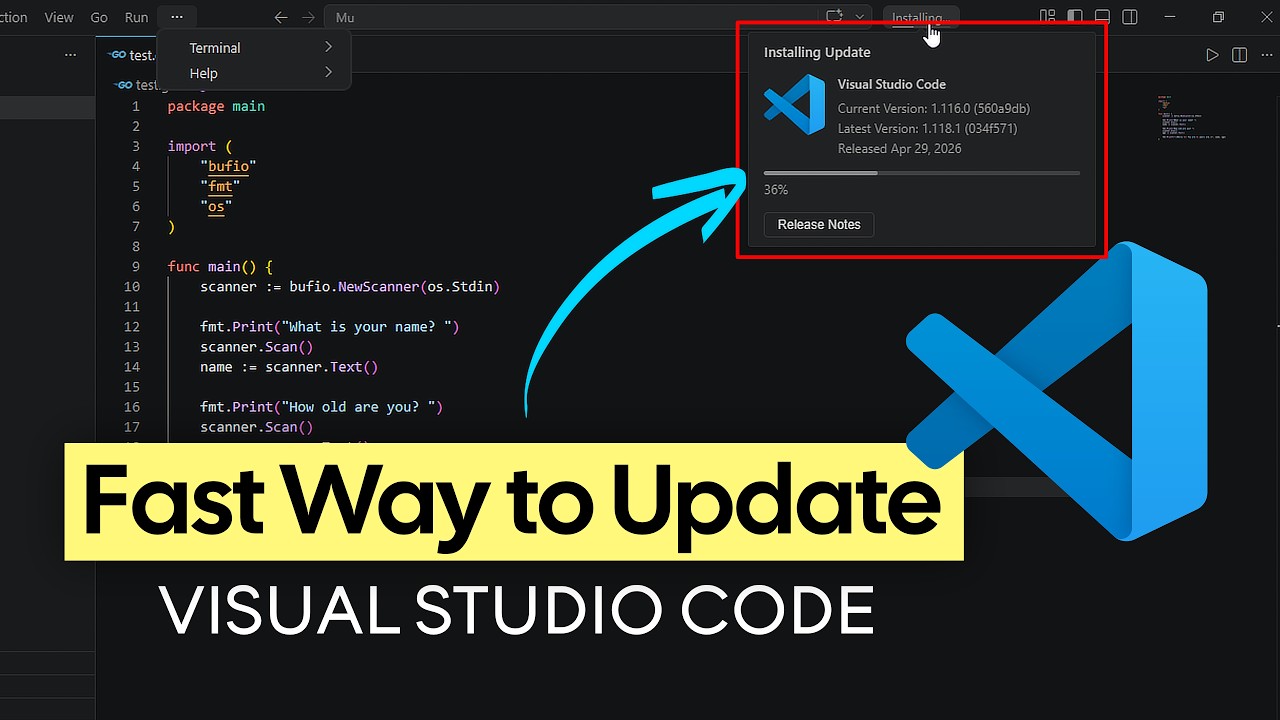The height and width of the screenshot is (720, 1280).
Task: Open the Copilot chat icon
Action: point(834,17)
